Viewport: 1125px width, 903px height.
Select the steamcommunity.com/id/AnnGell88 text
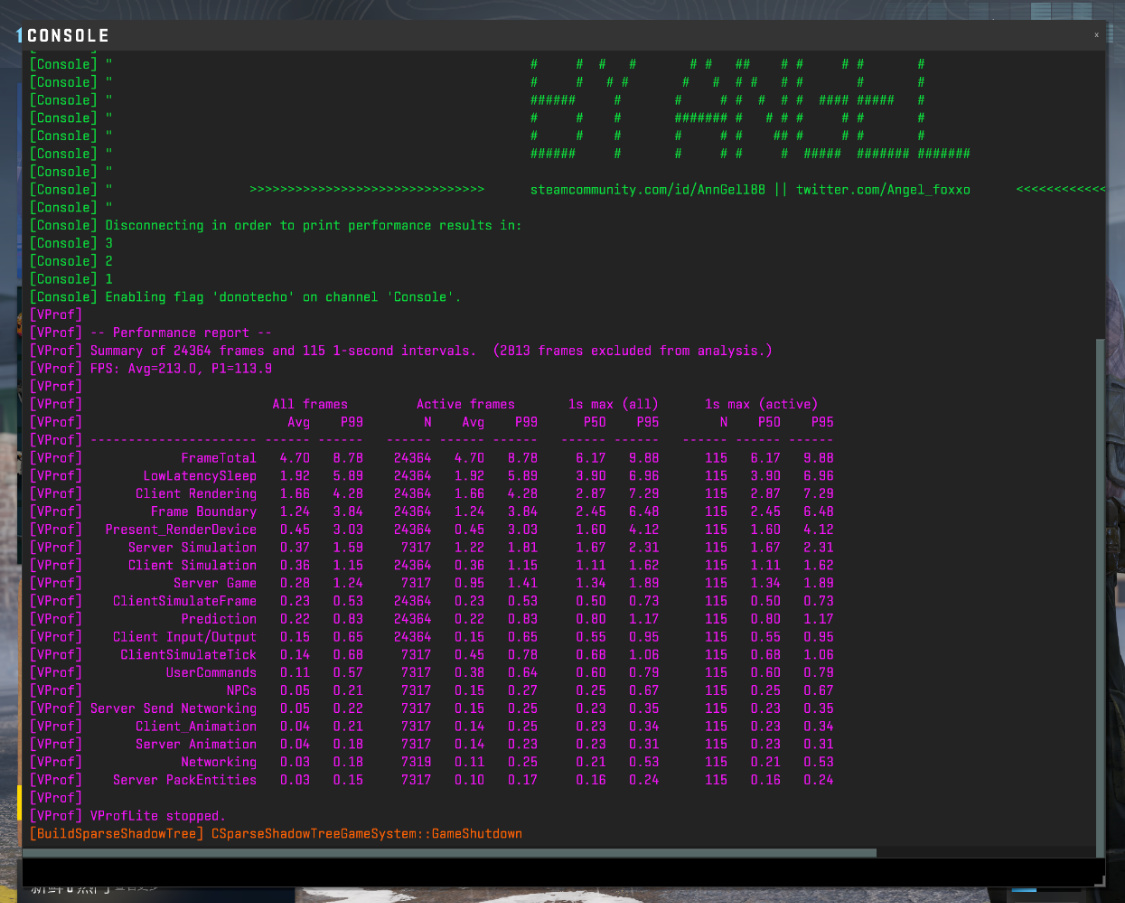click(x=647, y=189)
